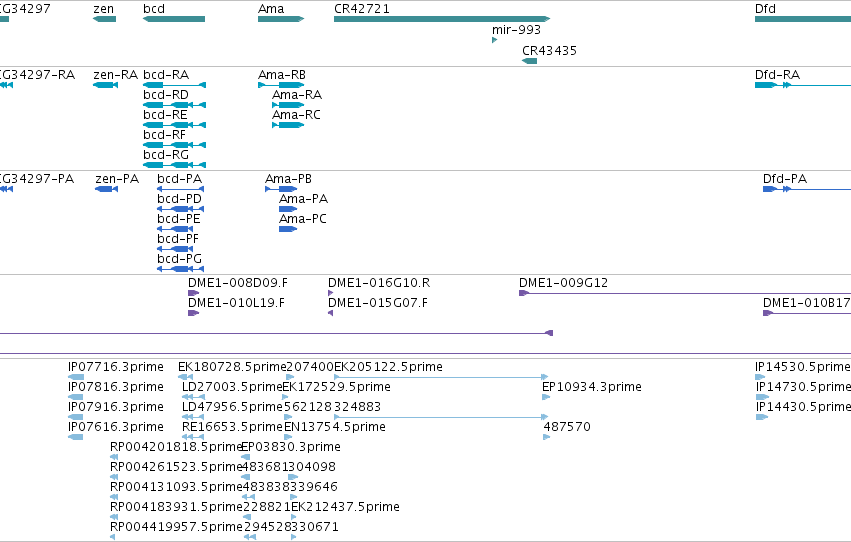Screen dimensions: 851x542
Task: Click the bcd gene label
Action: [154, 9]
